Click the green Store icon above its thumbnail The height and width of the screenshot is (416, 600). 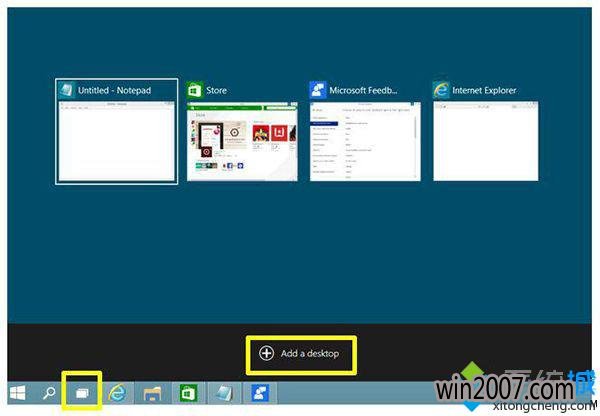(195, 90)
